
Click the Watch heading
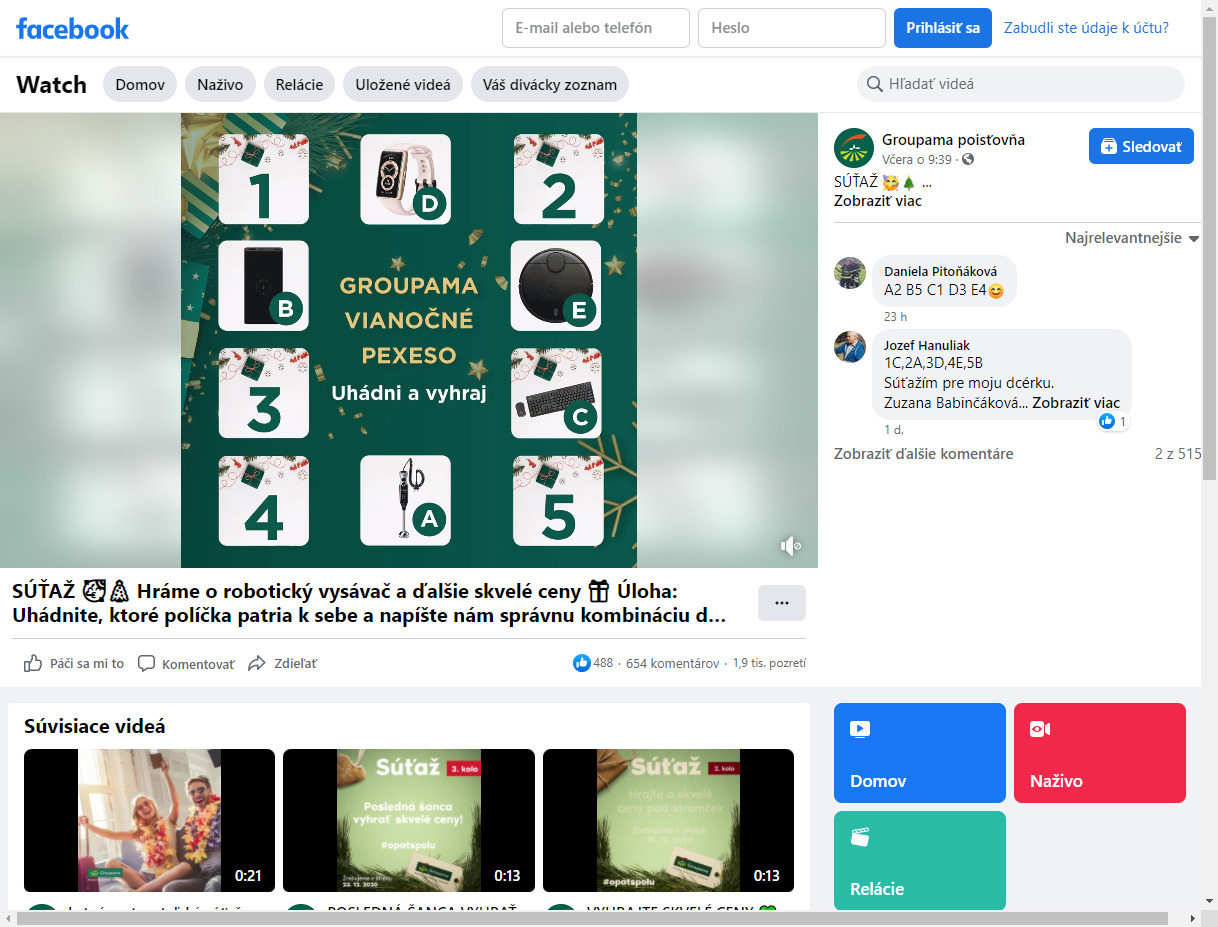click(x=51, y=84)
